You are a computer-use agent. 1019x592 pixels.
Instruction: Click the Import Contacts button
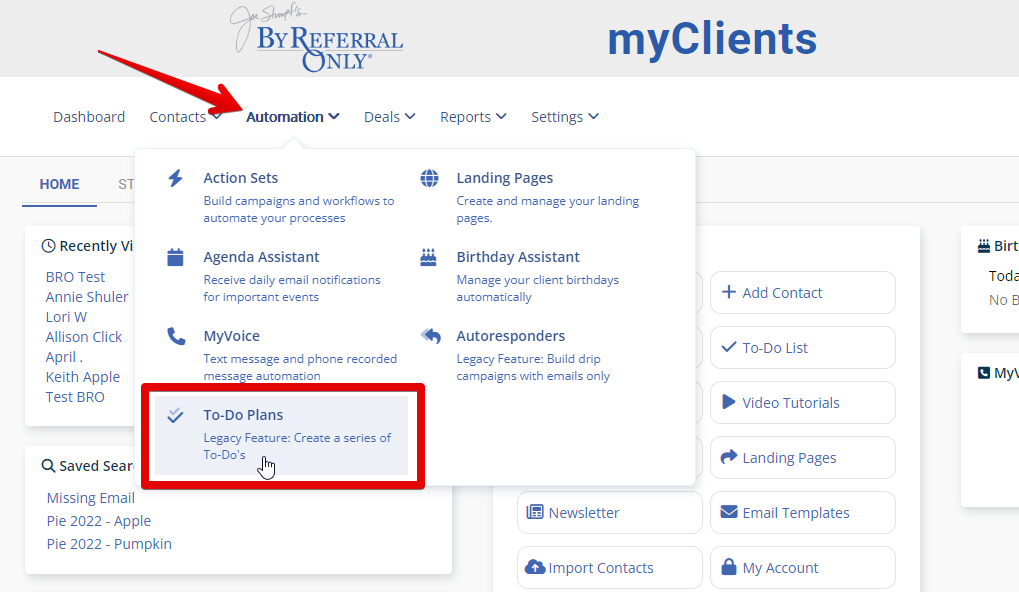click(x=609, y=568)
